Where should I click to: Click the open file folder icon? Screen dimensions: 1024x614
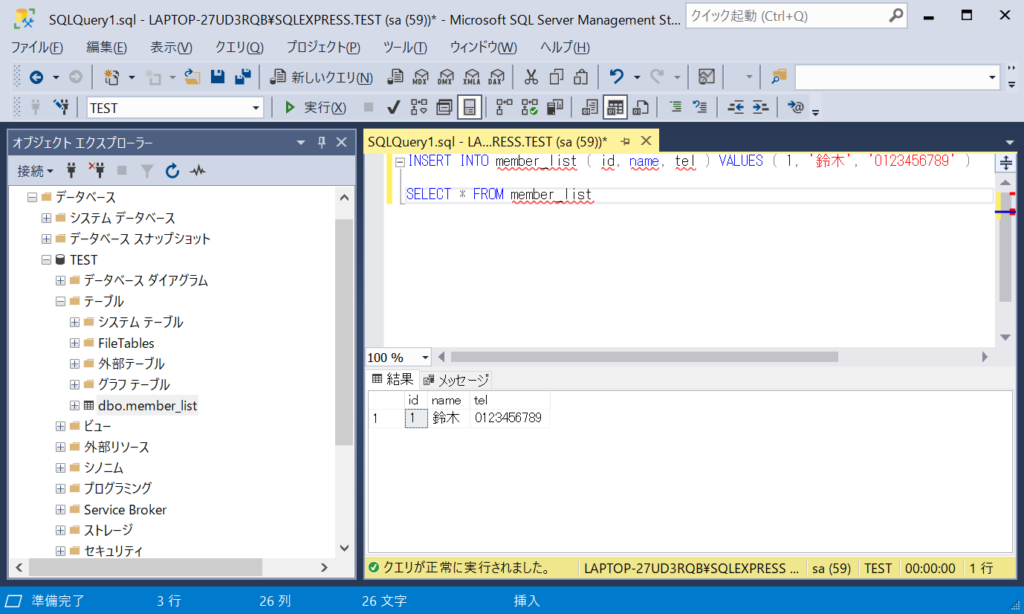tap(192, 77)
